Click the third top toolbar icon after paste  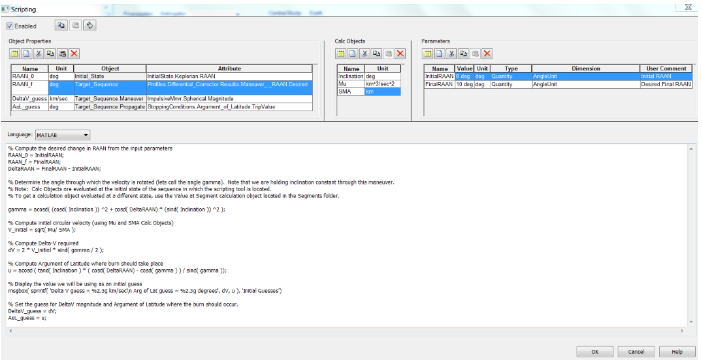pyautogui.click(x=90, y=26)
